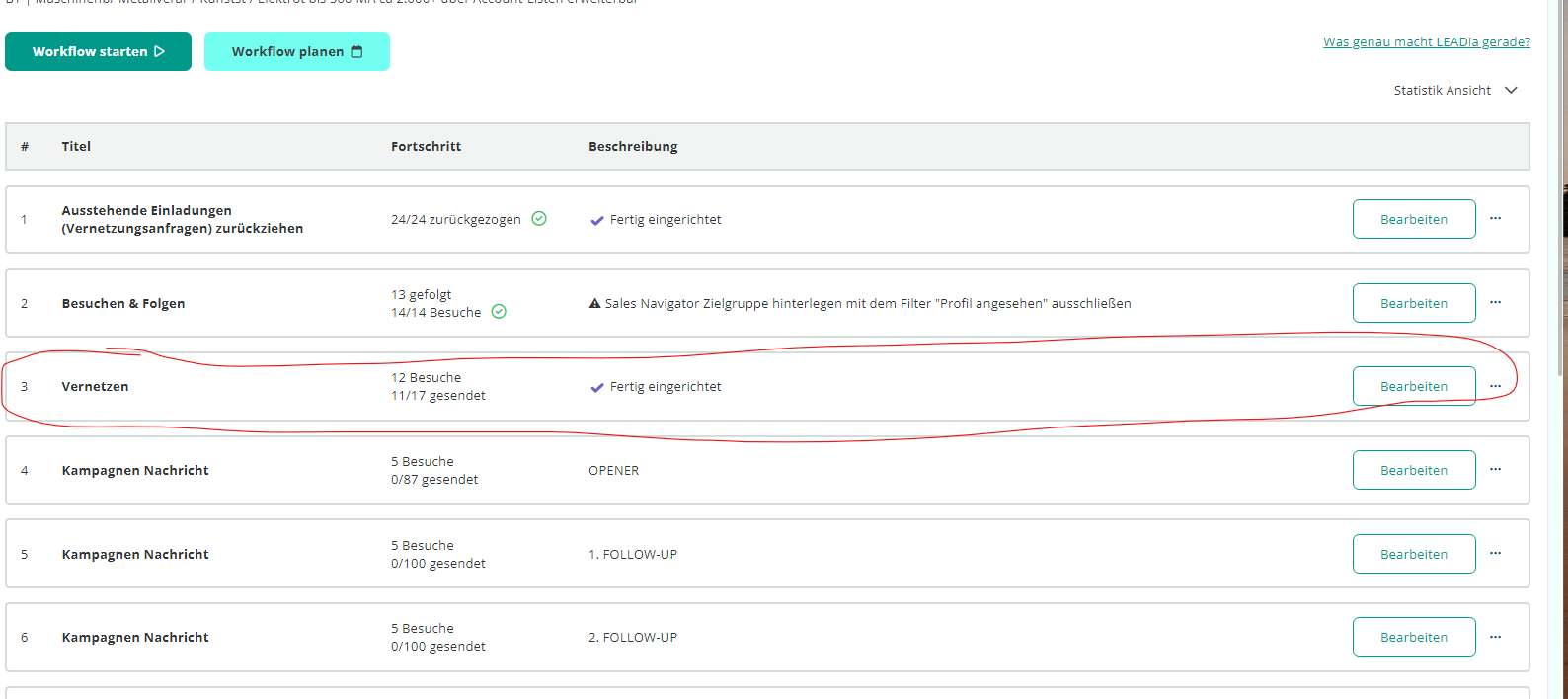Select the Fortschritt column header
Image resolution: width=1568 pixels, height=699 pixels.
[x=426, y=146]
